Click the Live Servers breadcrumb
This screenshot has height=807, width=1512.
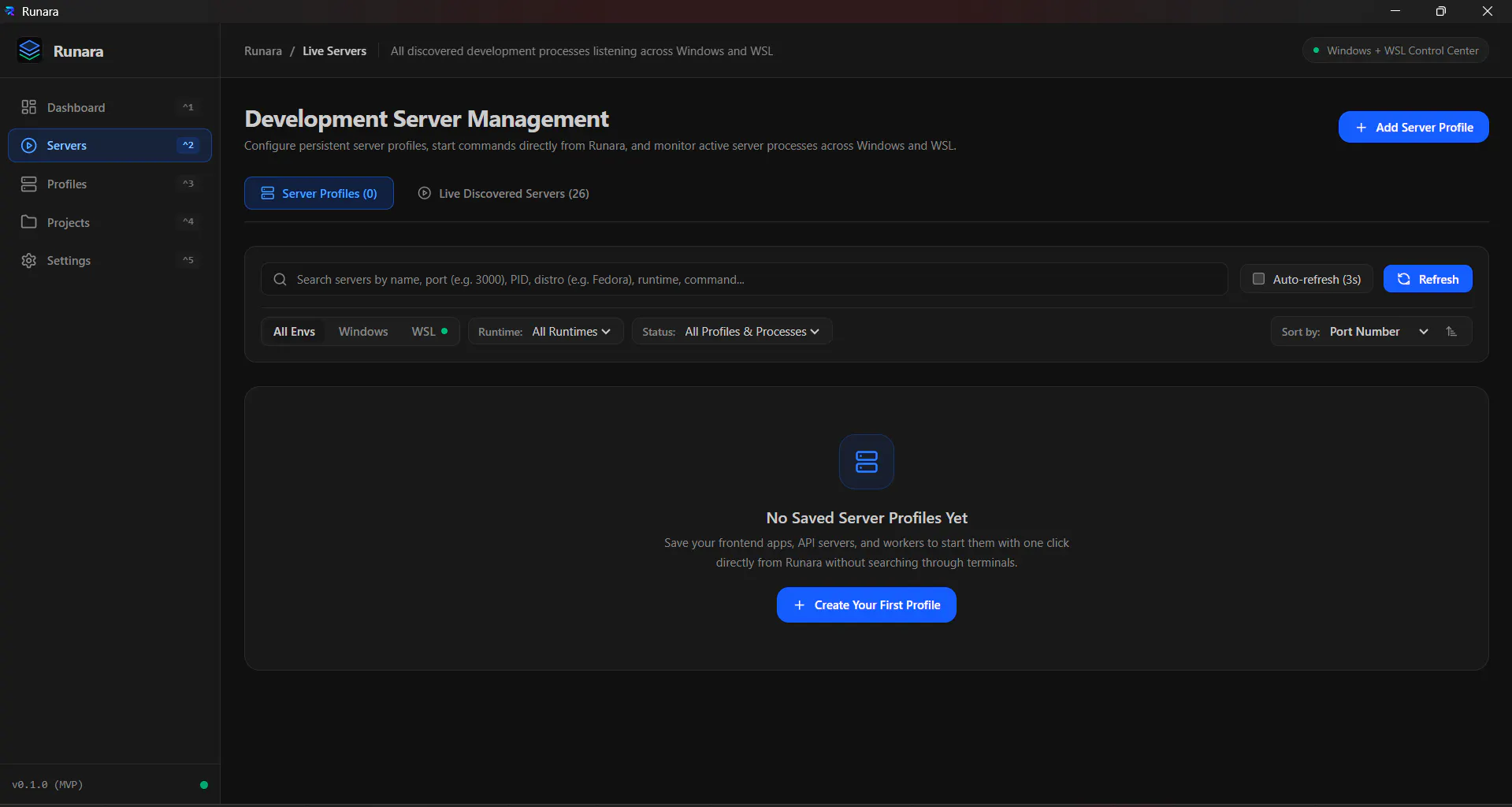pyautogui.click(x=335, y=51)
